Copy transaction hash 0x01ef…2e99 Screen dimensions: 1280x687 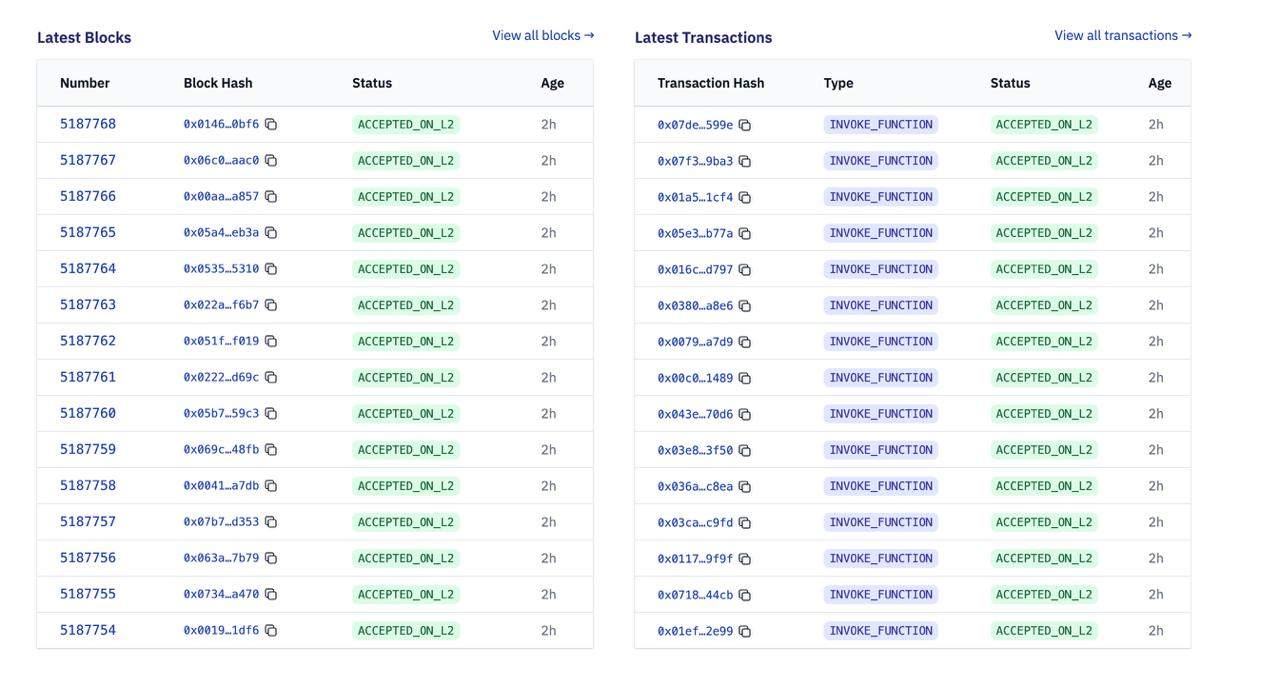745,631
